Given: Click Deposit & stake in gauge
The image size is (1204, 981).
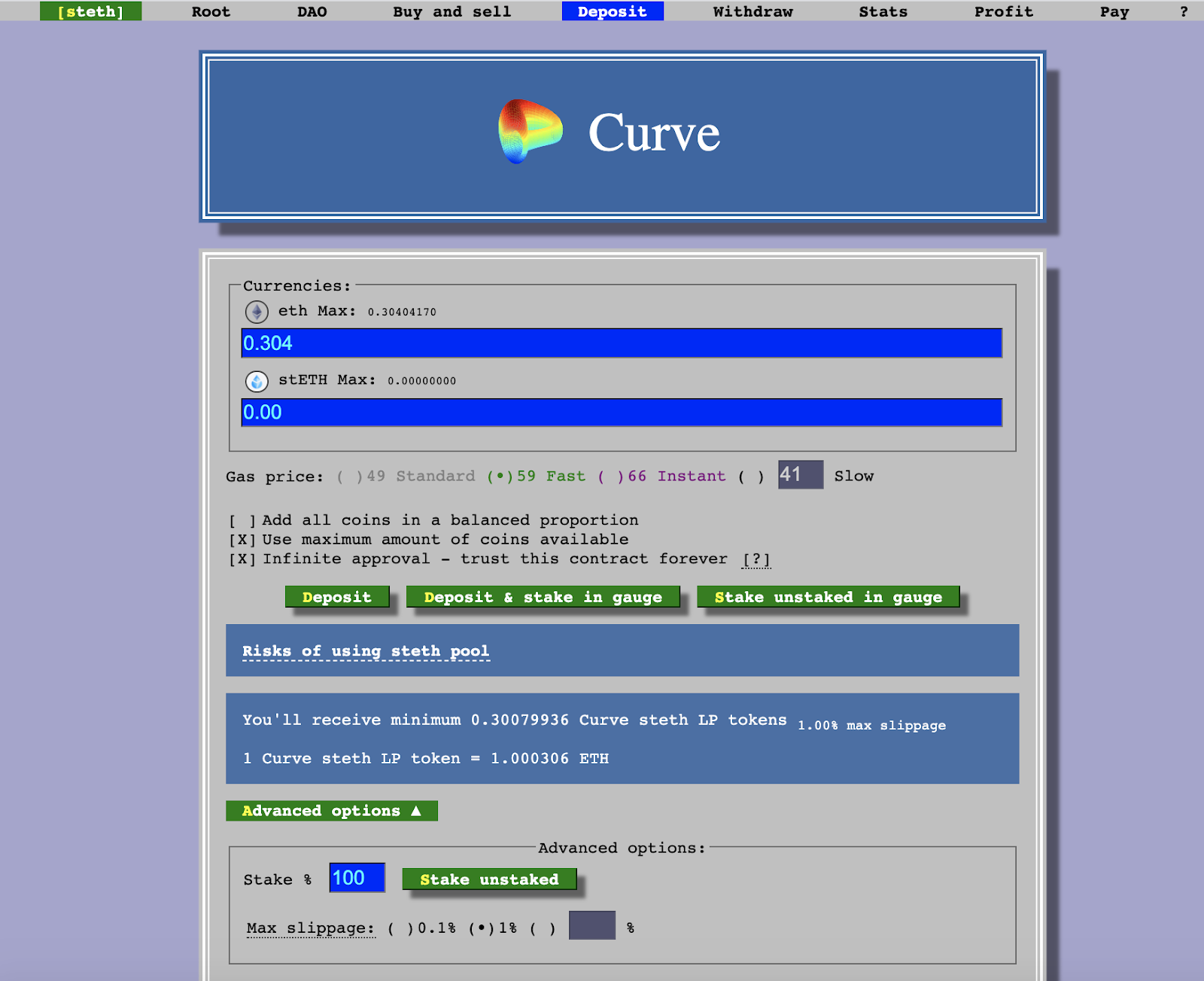Looking at the screenshot, I should point(543,597).
